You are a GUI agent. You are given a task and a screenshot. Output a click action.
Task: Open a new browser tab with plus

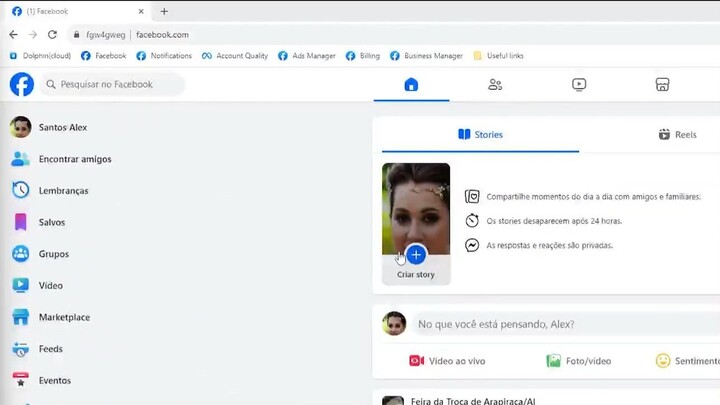pos(164,11)
